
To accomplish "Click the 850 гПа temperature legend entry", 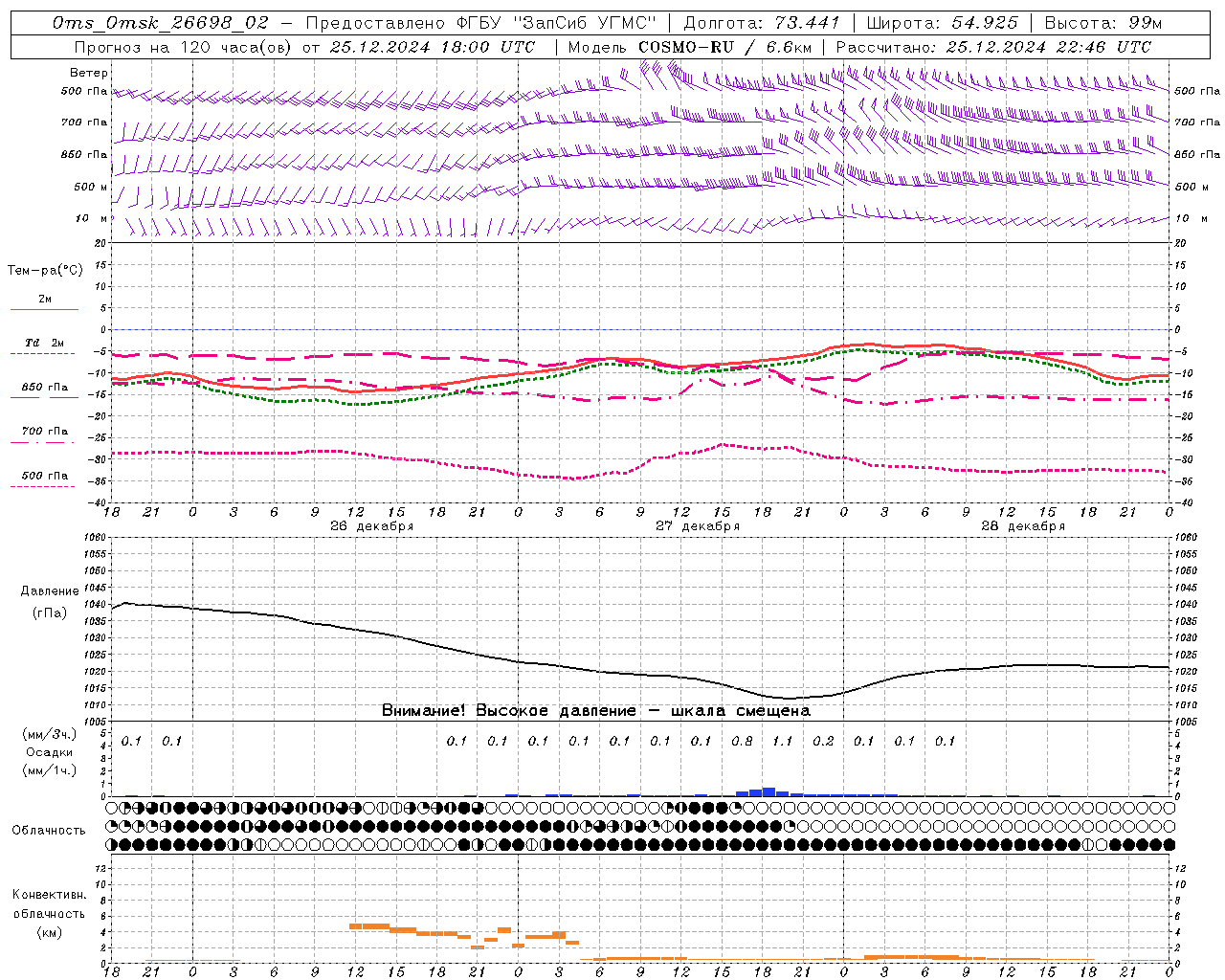I will point(45,388).
